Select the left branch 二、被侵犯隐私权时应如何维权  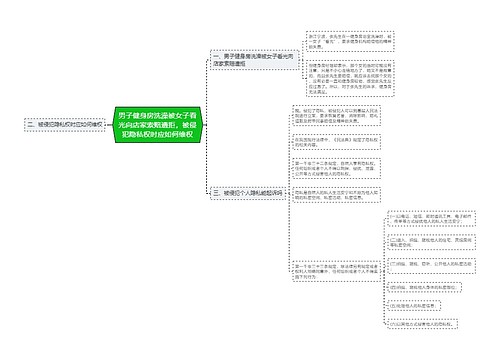pyautogui.click(x=65, y=125)
